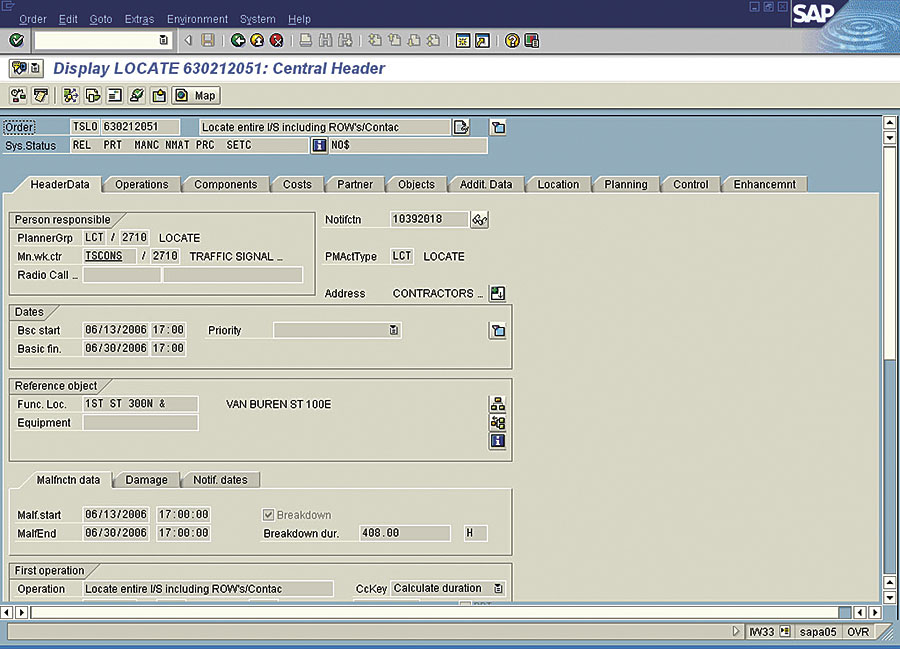The width and height of the screenshot is (900, 649).
Task: Switch to the Enhancemnt tab
Action: click(x=765, y=184)
